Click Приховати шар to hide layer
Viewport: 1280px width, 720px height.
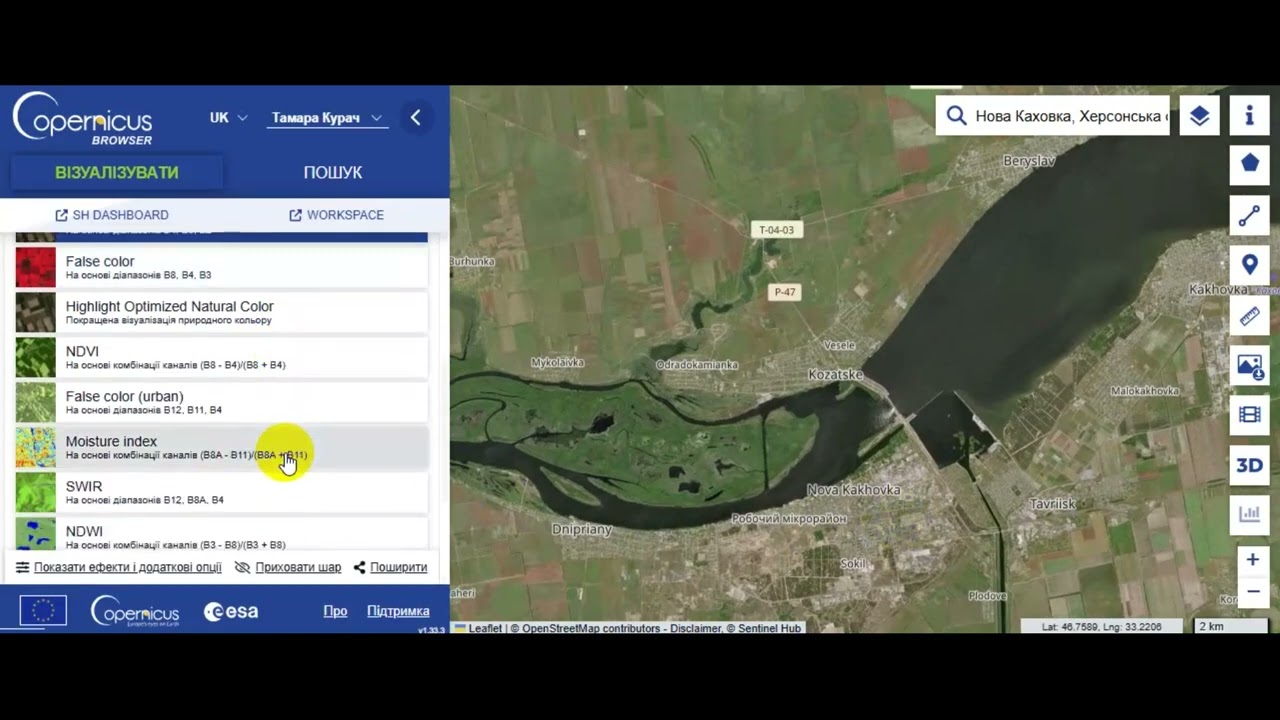[x=288, y=567]
